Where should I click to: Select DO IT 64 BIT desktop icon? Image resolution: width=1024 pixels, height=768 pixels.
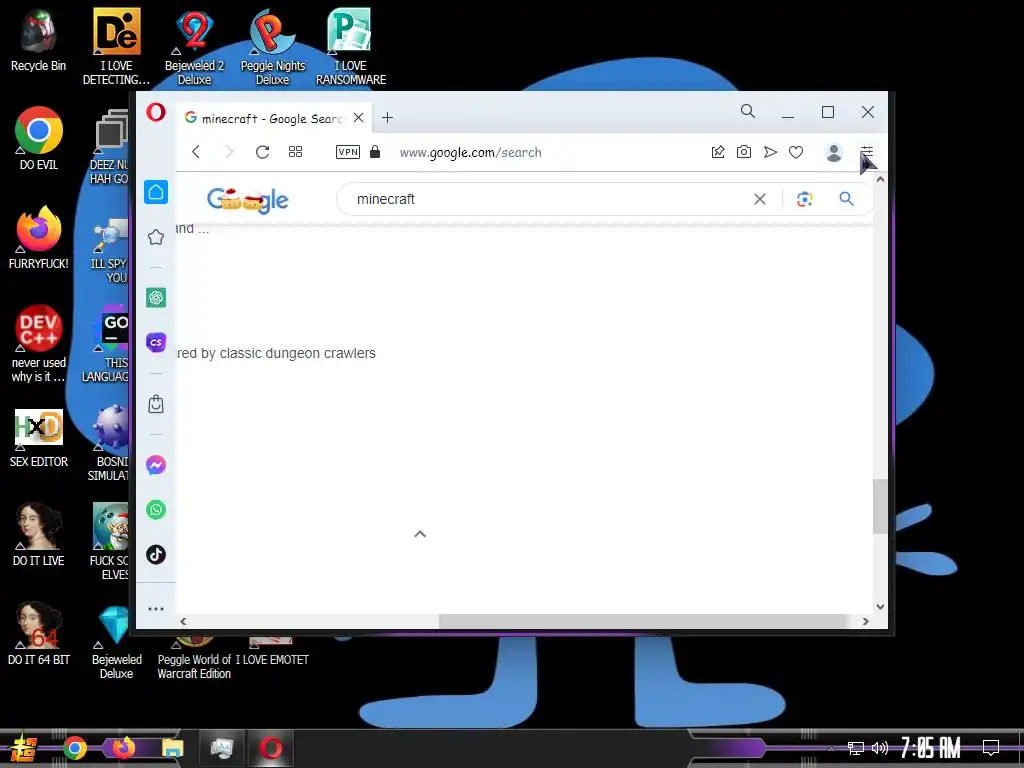(x=39, y=633)
